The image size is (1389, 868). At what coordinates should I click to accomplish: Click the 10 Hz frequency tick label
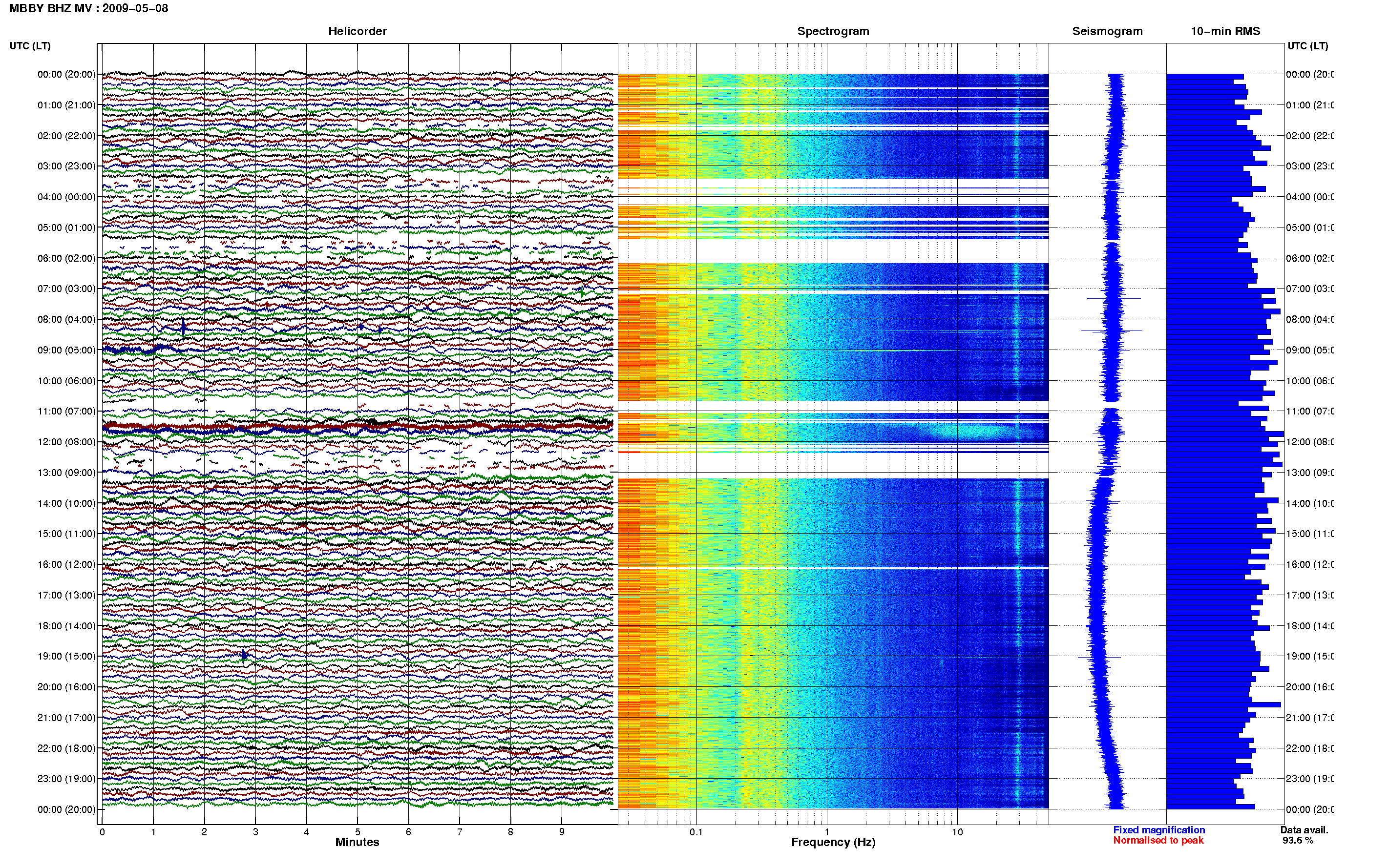click(957, 831)
